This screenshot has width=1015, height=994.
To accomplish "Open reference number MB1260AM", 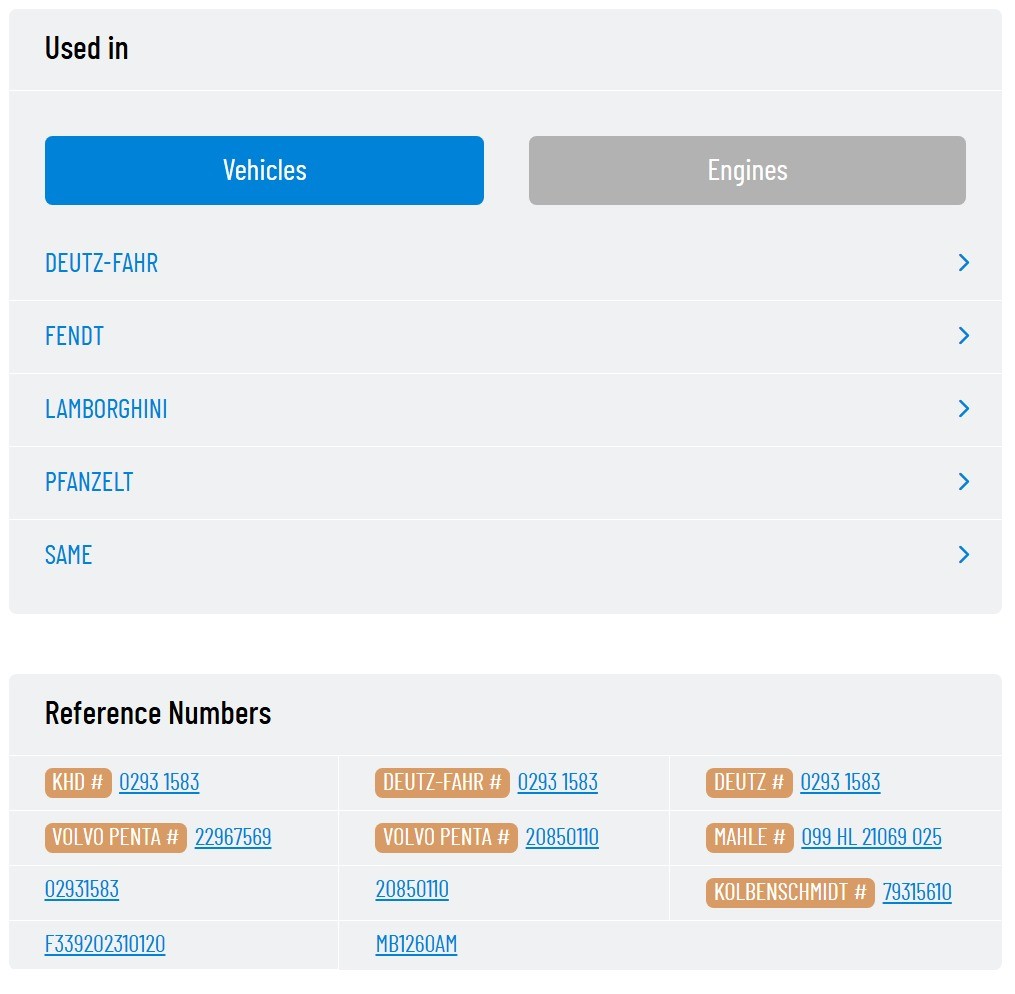I will (416, 944).
